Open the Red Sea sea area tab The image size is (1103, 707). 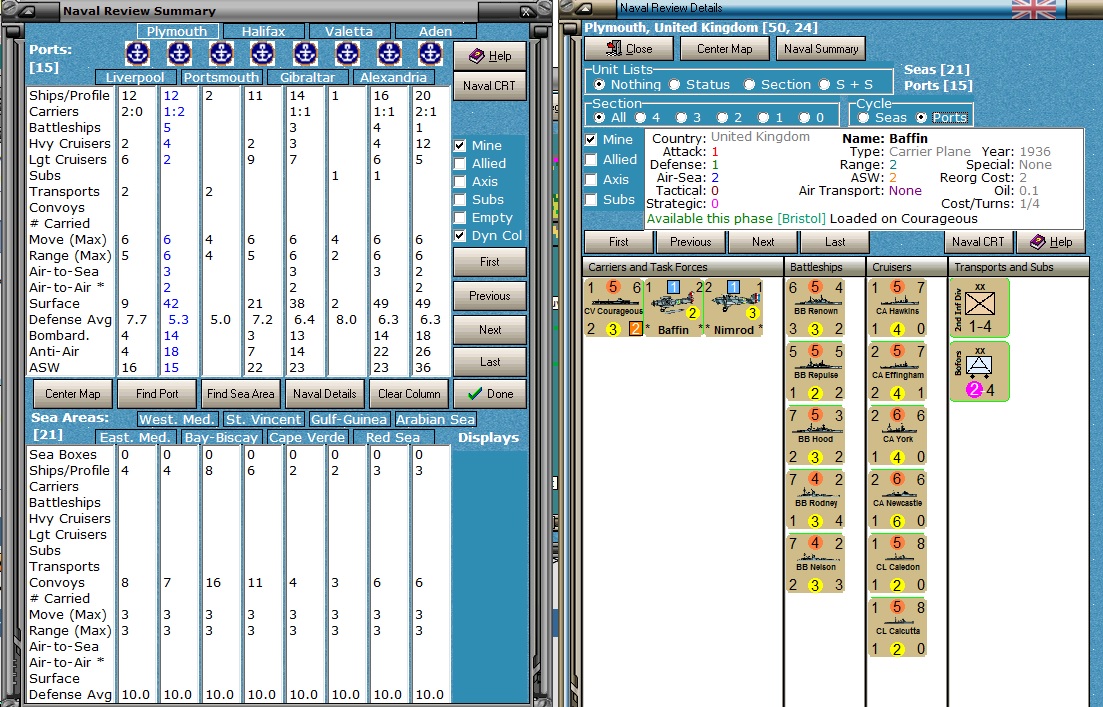[x=393, y=438]
